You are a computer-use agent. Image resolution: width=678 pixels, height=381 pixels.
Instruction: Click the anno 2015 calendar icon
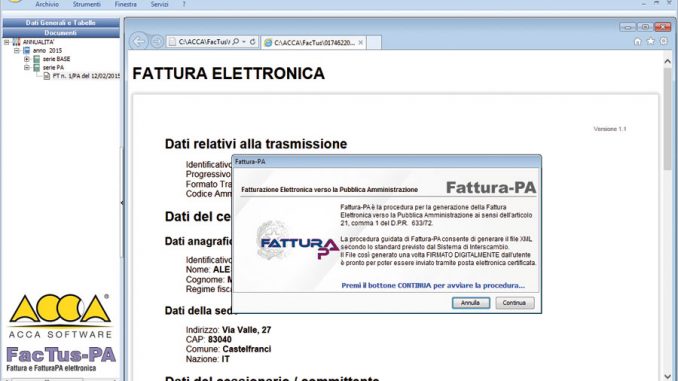point(27,51)
